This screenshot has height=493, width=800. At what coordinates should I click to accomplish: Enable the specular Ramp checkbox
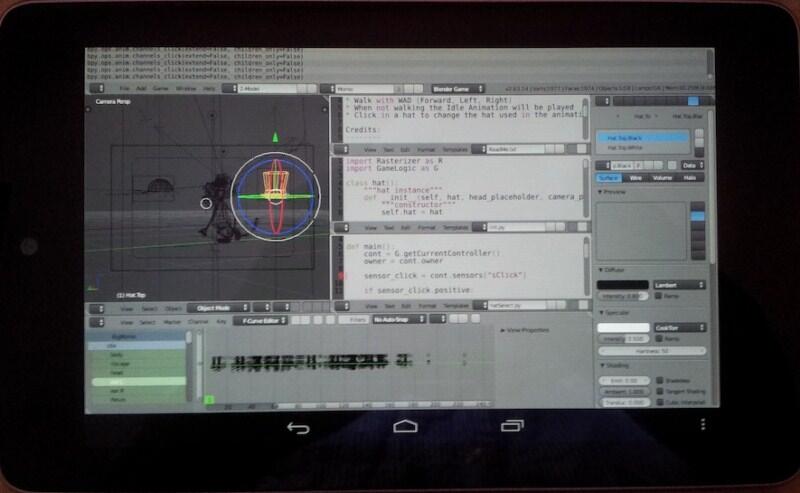(660, 338)
